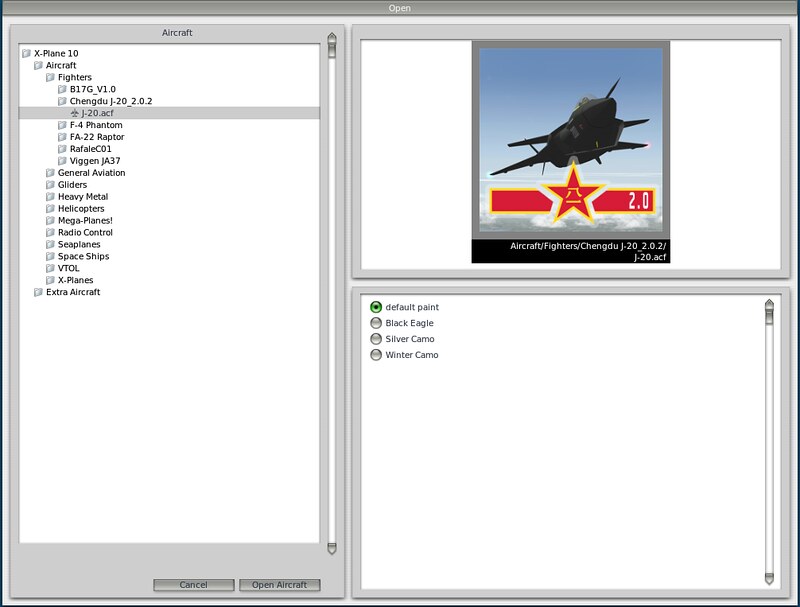Click the Radio Control folder icon

point(50,232)
